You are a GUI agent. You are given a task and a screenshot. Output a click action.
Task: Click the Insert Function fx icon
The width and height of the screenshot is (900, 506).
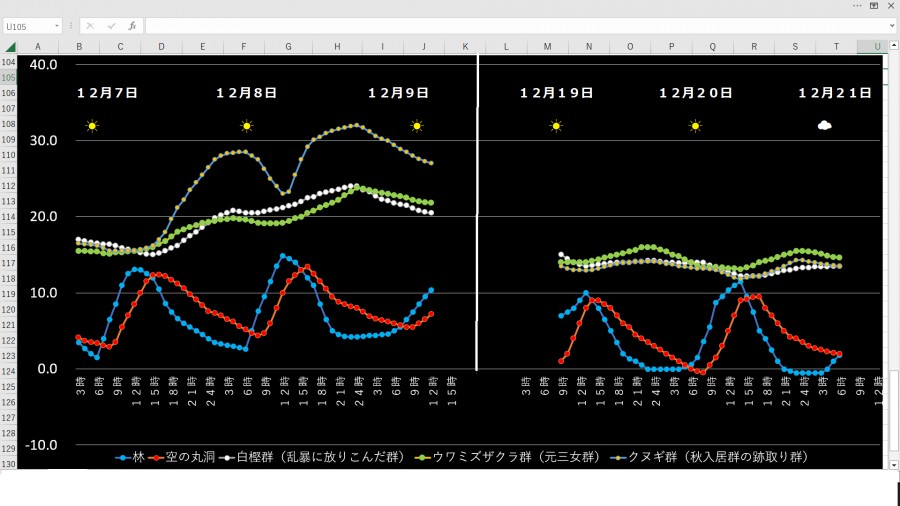[131, 26]
